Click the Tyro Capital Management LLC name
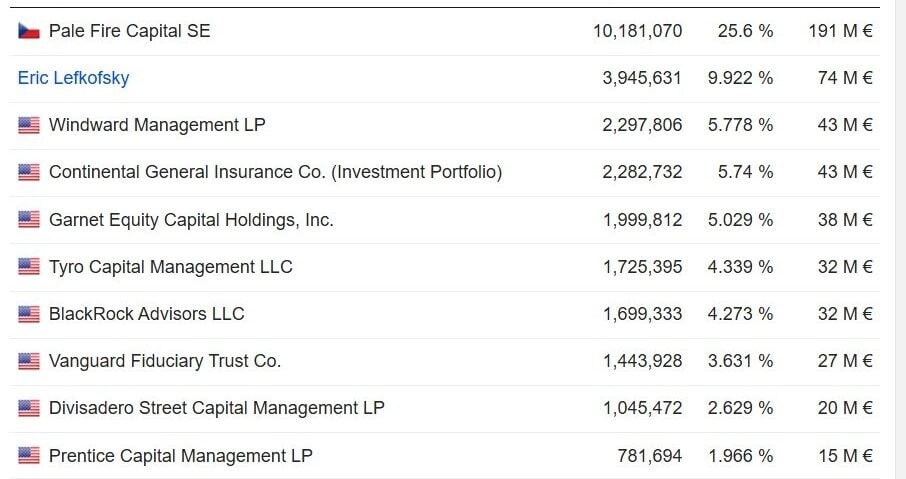Image resolution: width=906 pixels, height=479 pixels. 170,267
